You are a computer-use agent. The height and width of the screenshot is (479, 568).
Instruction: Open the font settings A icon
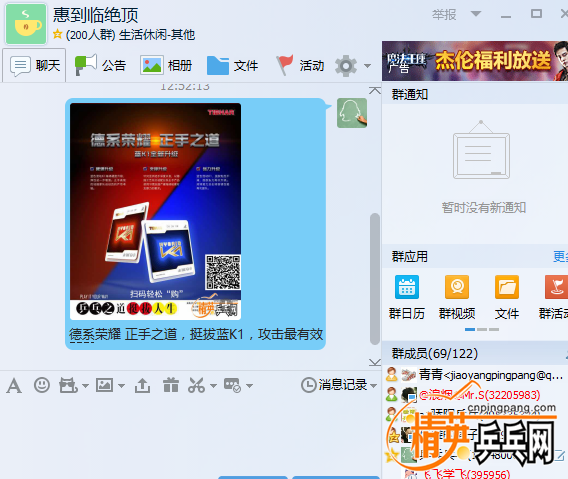[14, 385]
